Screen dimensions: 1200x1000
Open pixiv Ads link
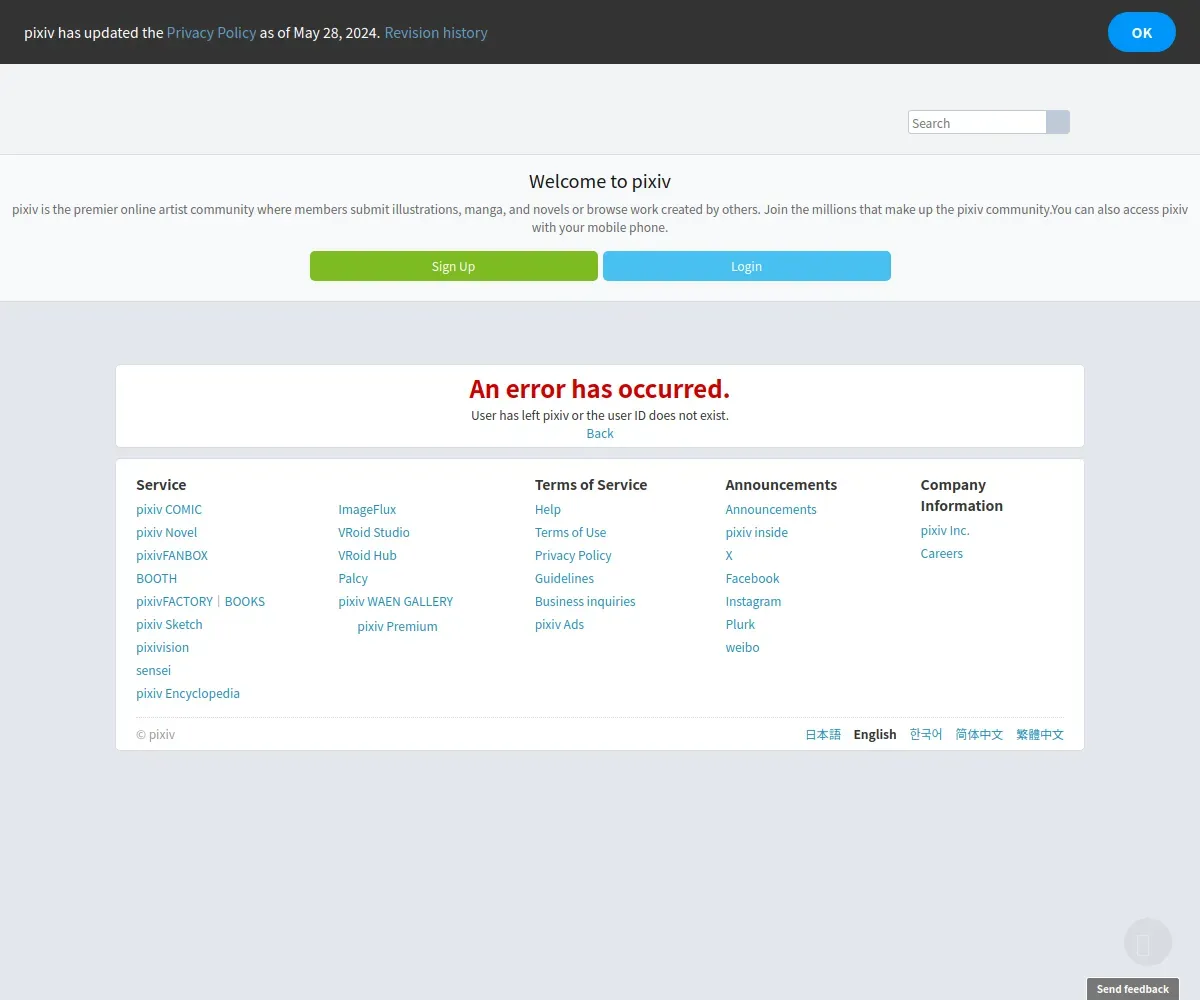(x=559, y=624)
